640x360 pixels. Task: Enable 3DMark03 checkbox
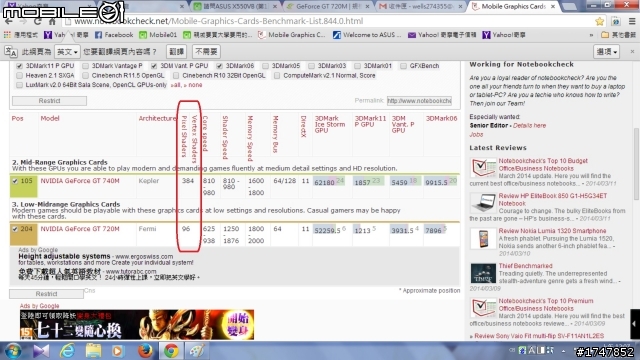coord(311,66)
